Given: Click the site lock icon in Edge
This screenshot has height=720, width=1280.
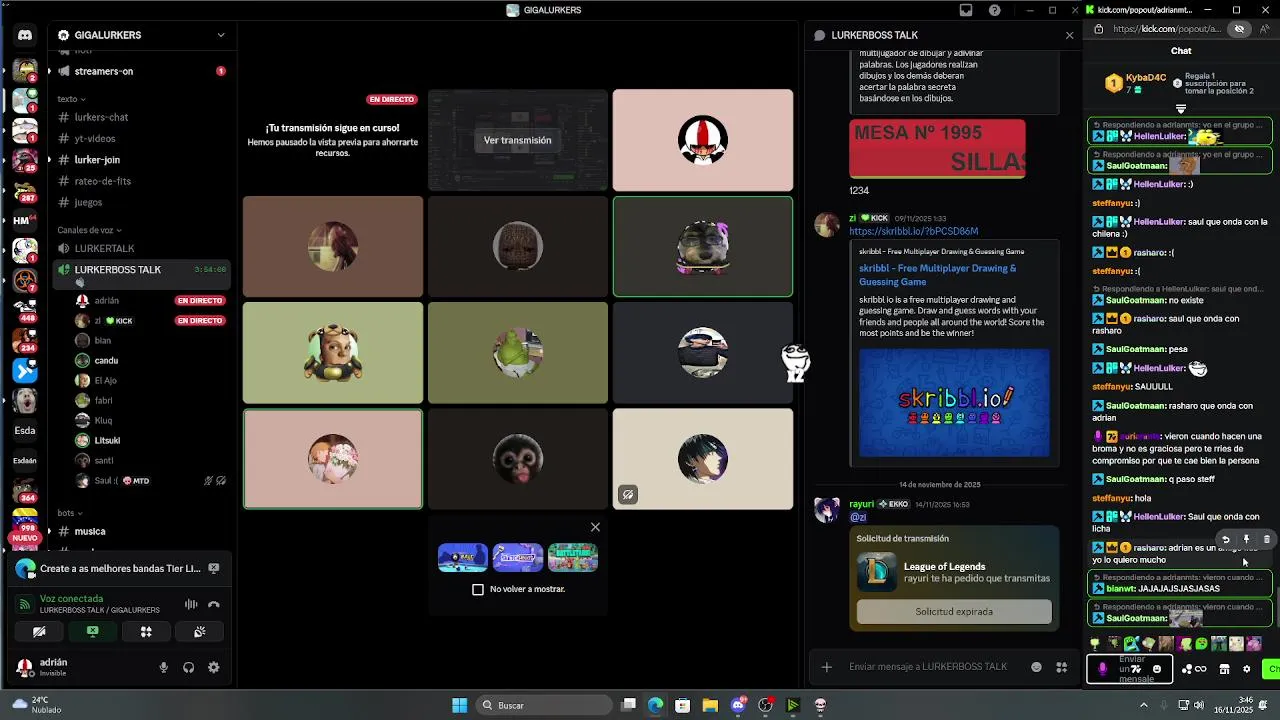Looking at the screenshot, I should tap(1099, 29).
